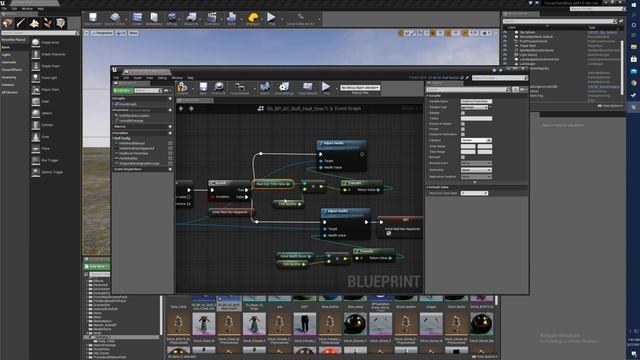This screenshot has height=360, width=640.
Task: Open Perspective view mode dropdown
Action: click(x=102, y=33)
